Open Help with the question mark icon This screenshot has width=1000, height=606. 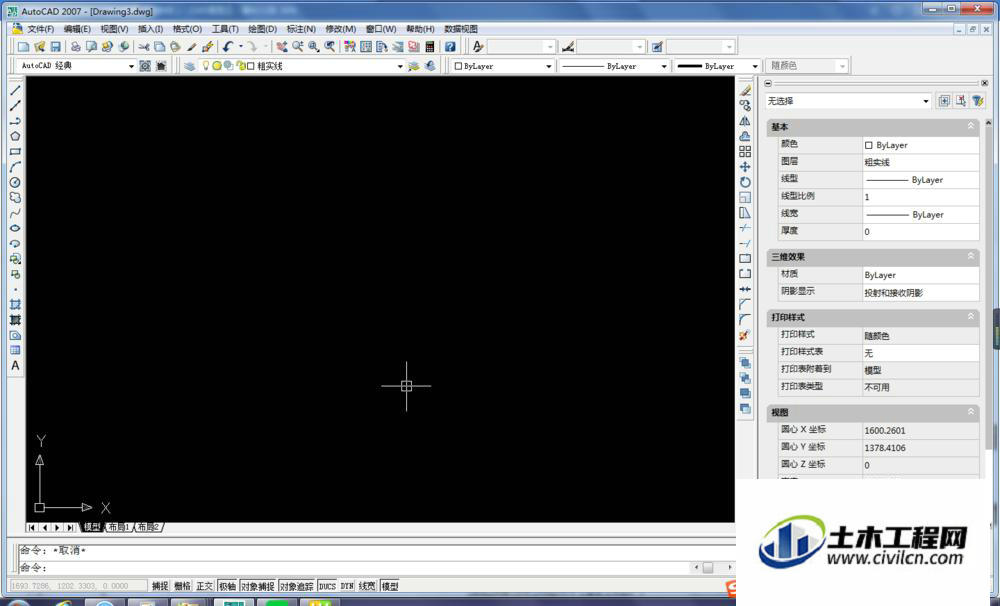tap(450, 47)
